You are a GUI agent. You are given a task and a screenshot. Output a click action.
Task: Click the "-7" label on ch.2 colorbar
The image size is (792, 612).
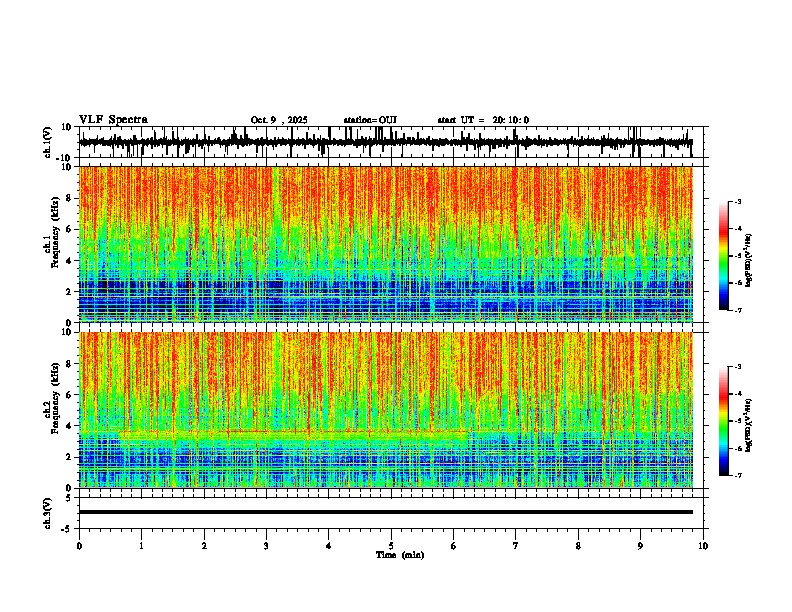pos(738,475)
